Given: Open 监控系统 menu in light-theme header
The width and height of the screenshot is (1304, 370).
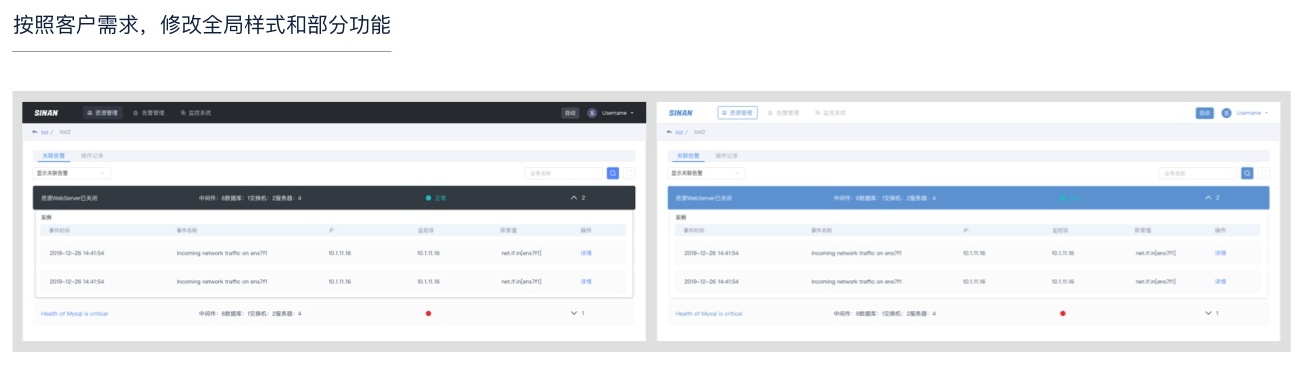Looking at the screenshot, I should tap(830, 113).
